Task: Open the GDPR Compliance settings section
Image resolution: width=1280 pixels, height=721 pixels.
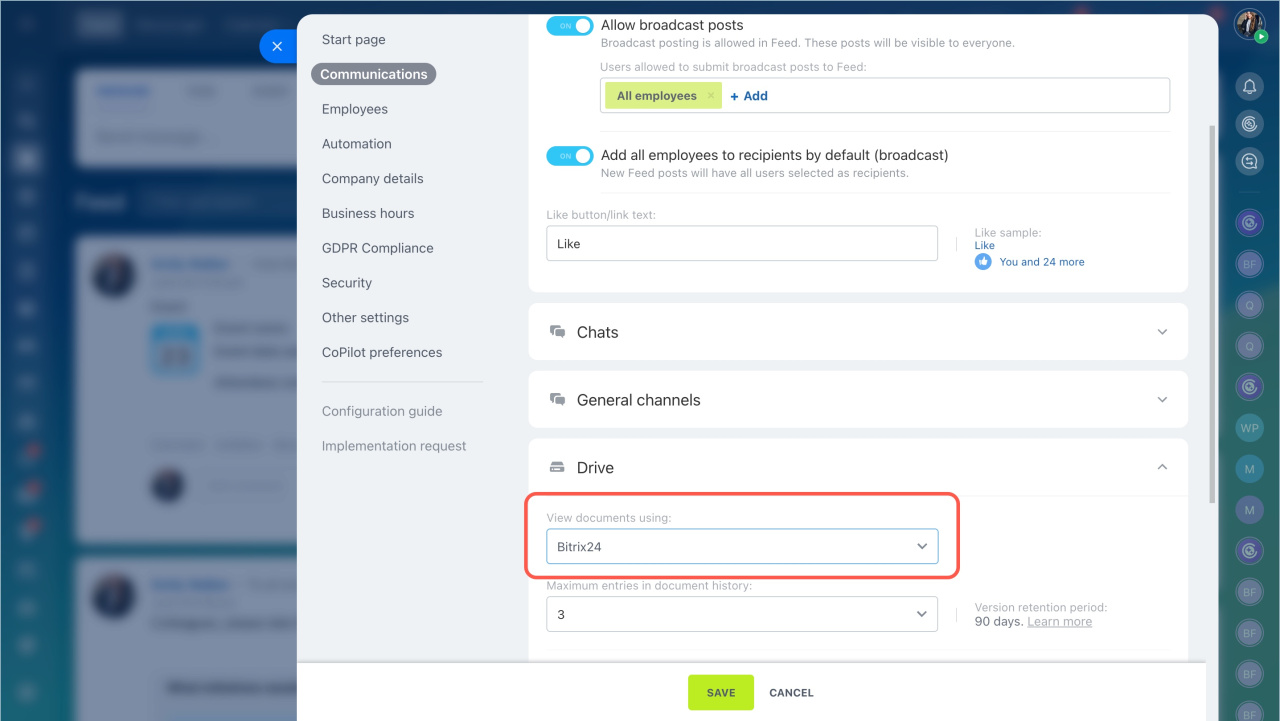Action: [377, 248]
